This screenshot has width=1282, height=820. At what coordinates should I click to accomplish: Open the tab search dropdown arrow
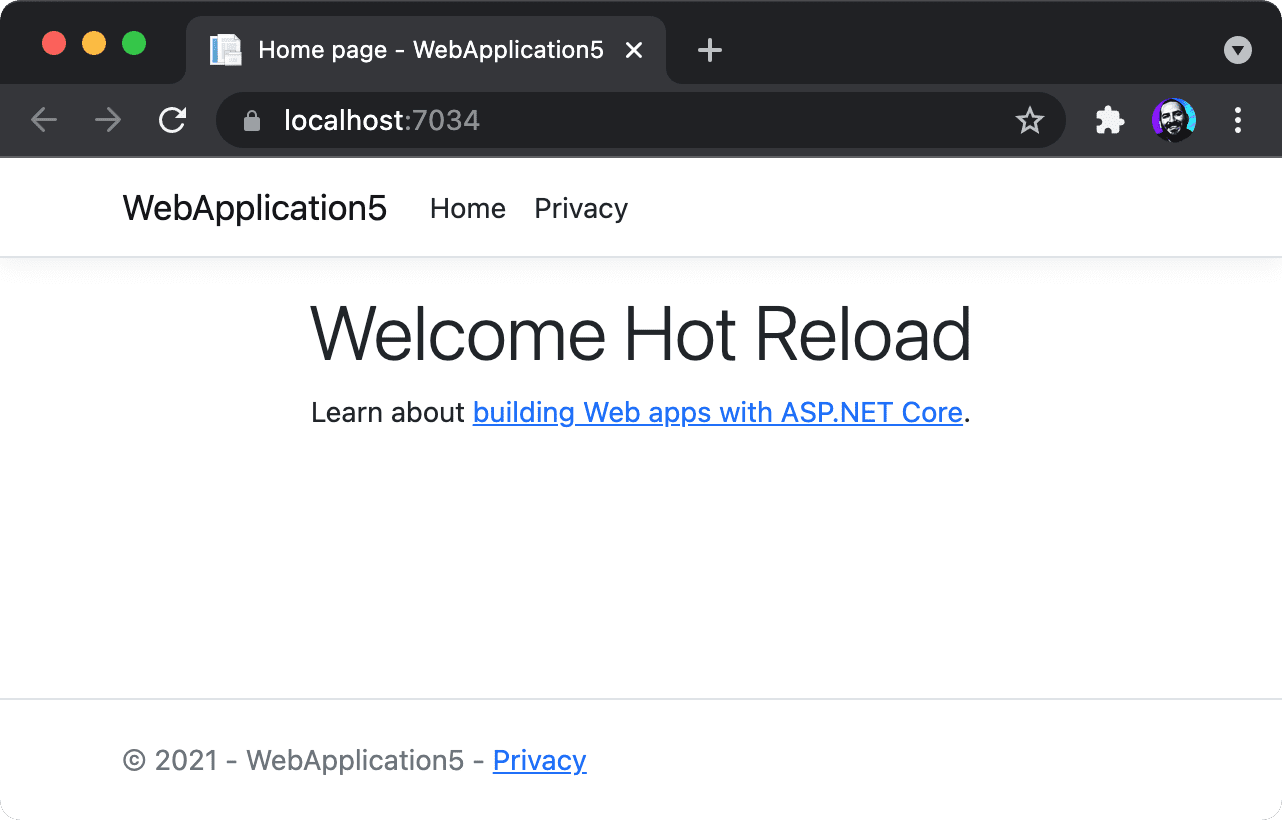1238,50
